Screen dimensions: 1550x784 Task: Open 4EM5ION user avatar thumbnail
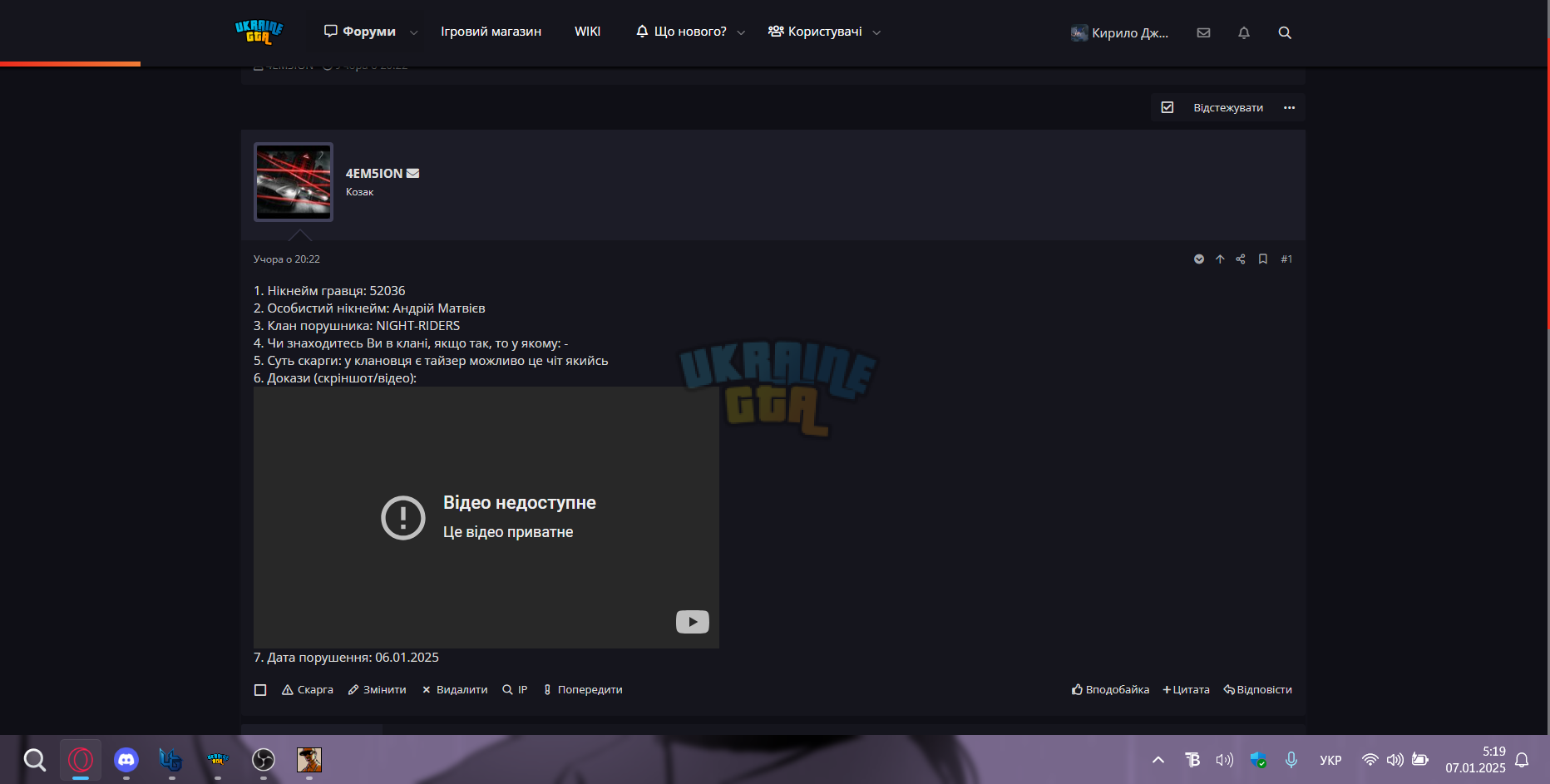point(294,182)
